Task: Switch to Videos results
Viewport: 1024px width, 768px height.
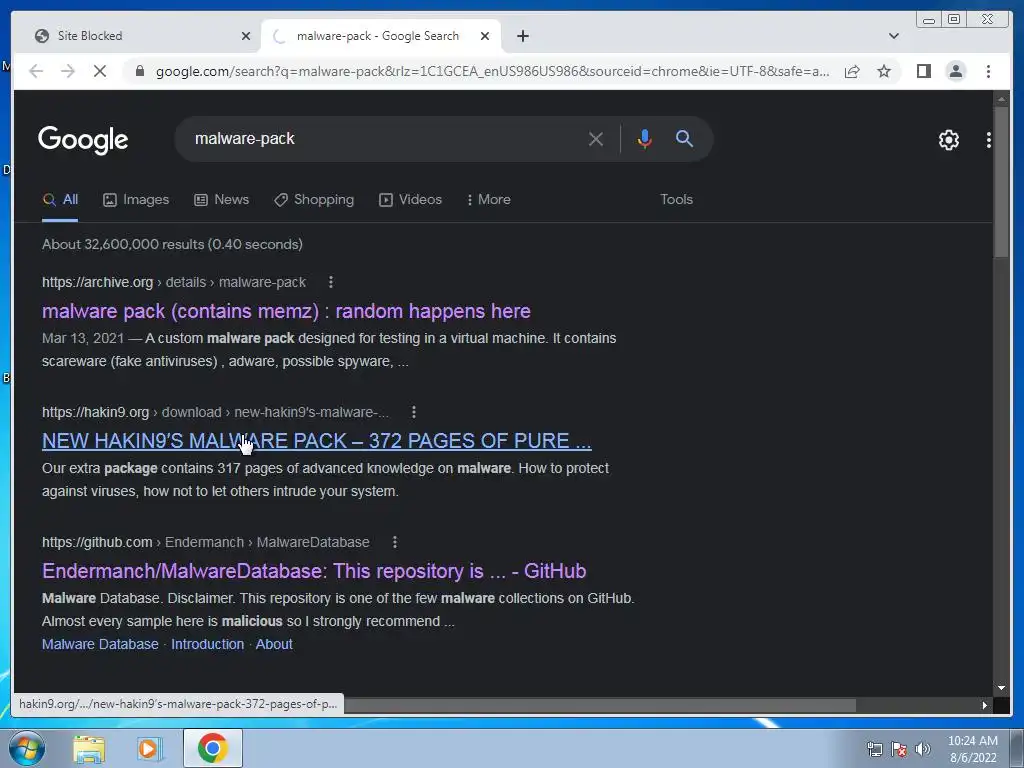Action: (x=411, y=200)
